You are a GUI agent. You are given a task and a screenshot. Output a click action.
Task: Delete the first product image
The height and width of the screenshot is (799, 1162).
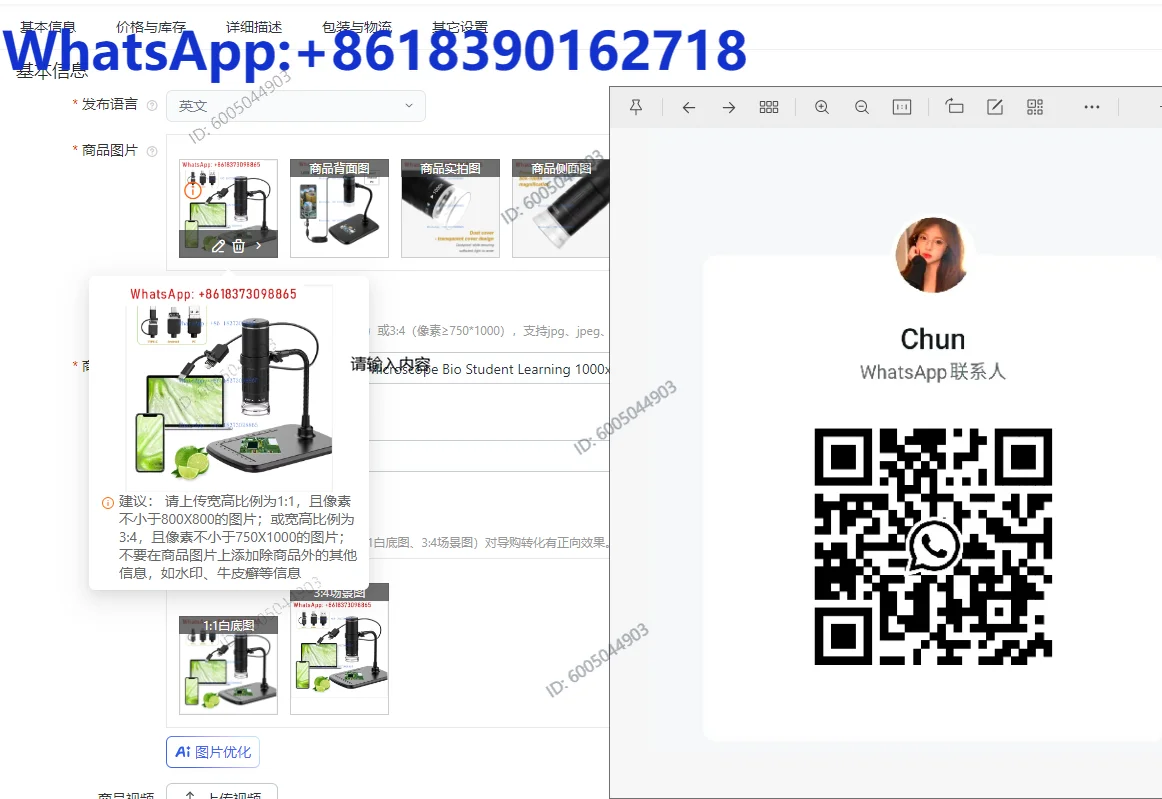[x=239, y=246]
